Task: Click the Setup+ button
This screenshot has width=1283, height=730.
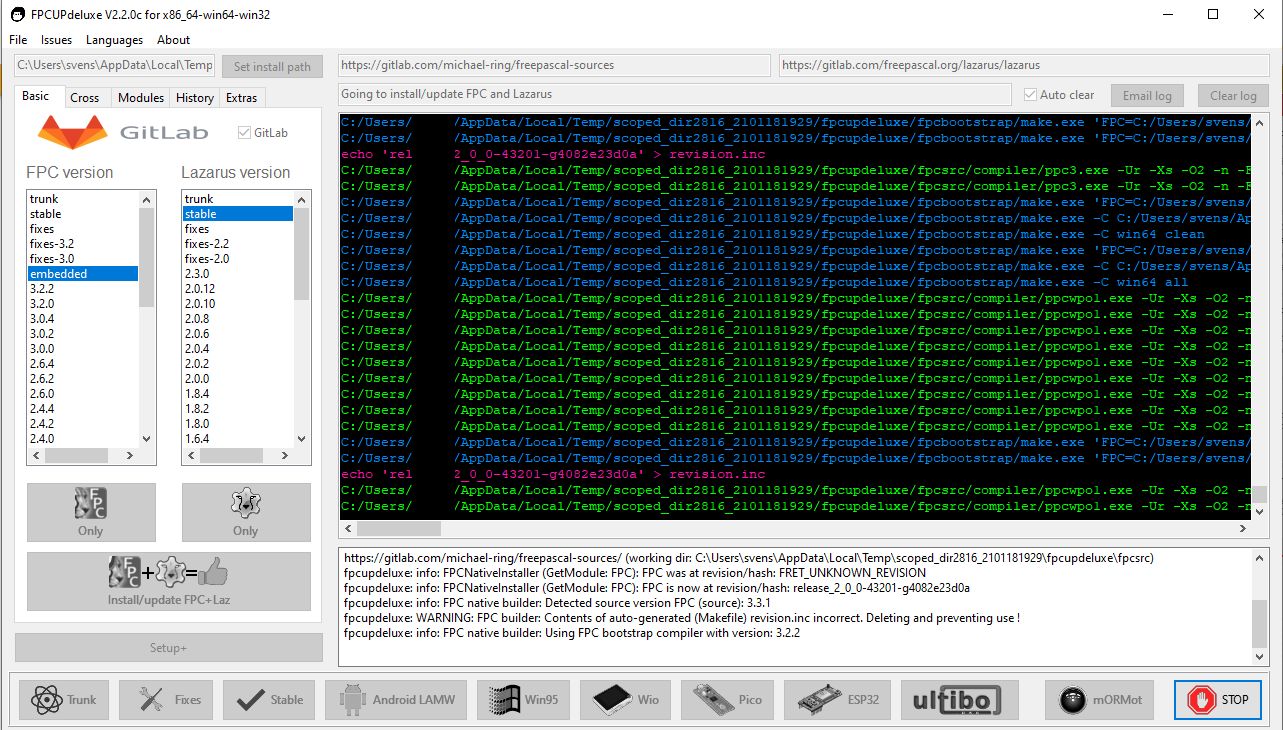Action: 169,648
